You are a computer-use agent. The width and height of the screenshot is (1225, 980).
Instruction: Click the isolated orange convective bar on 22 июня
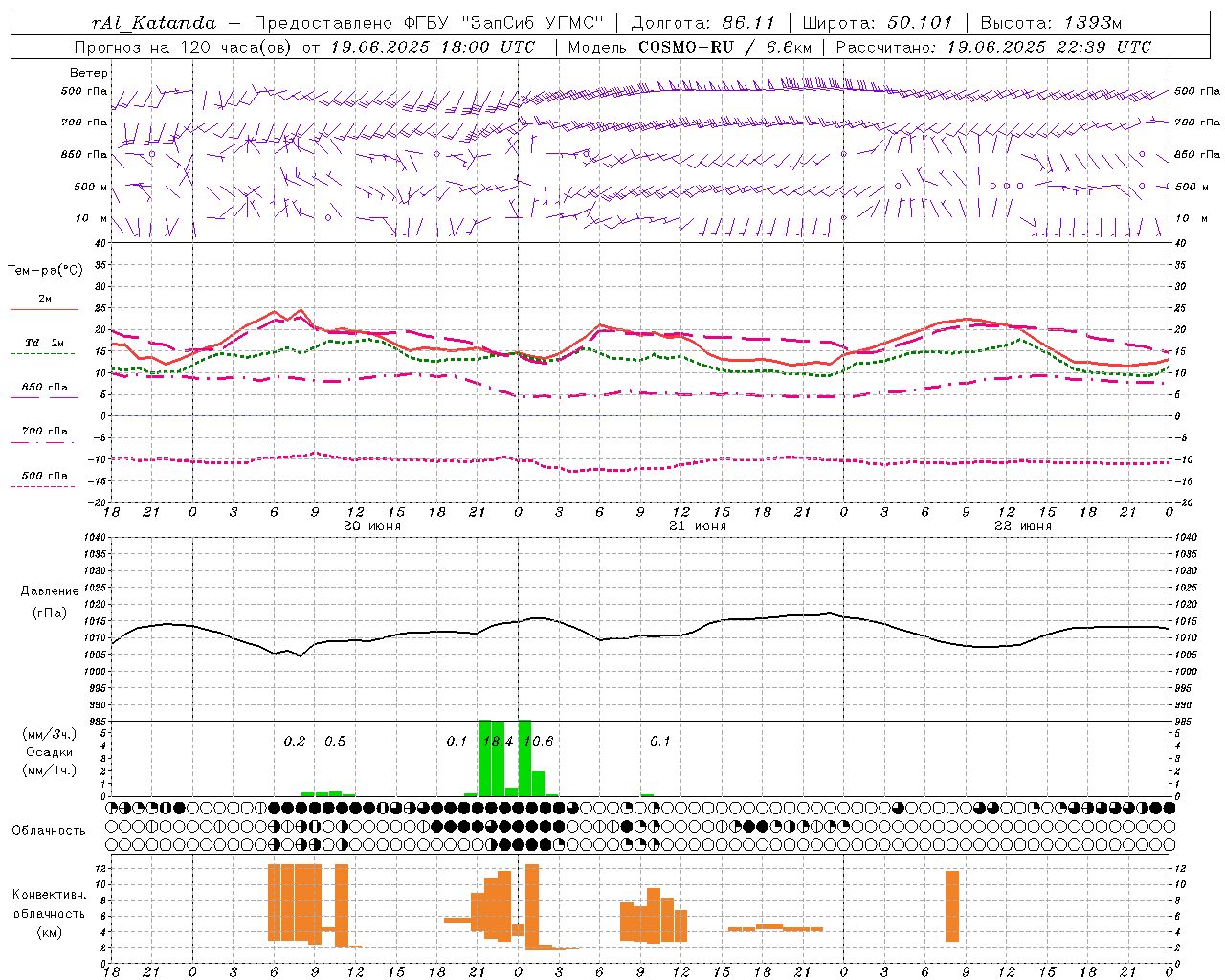tap(952, 906)
